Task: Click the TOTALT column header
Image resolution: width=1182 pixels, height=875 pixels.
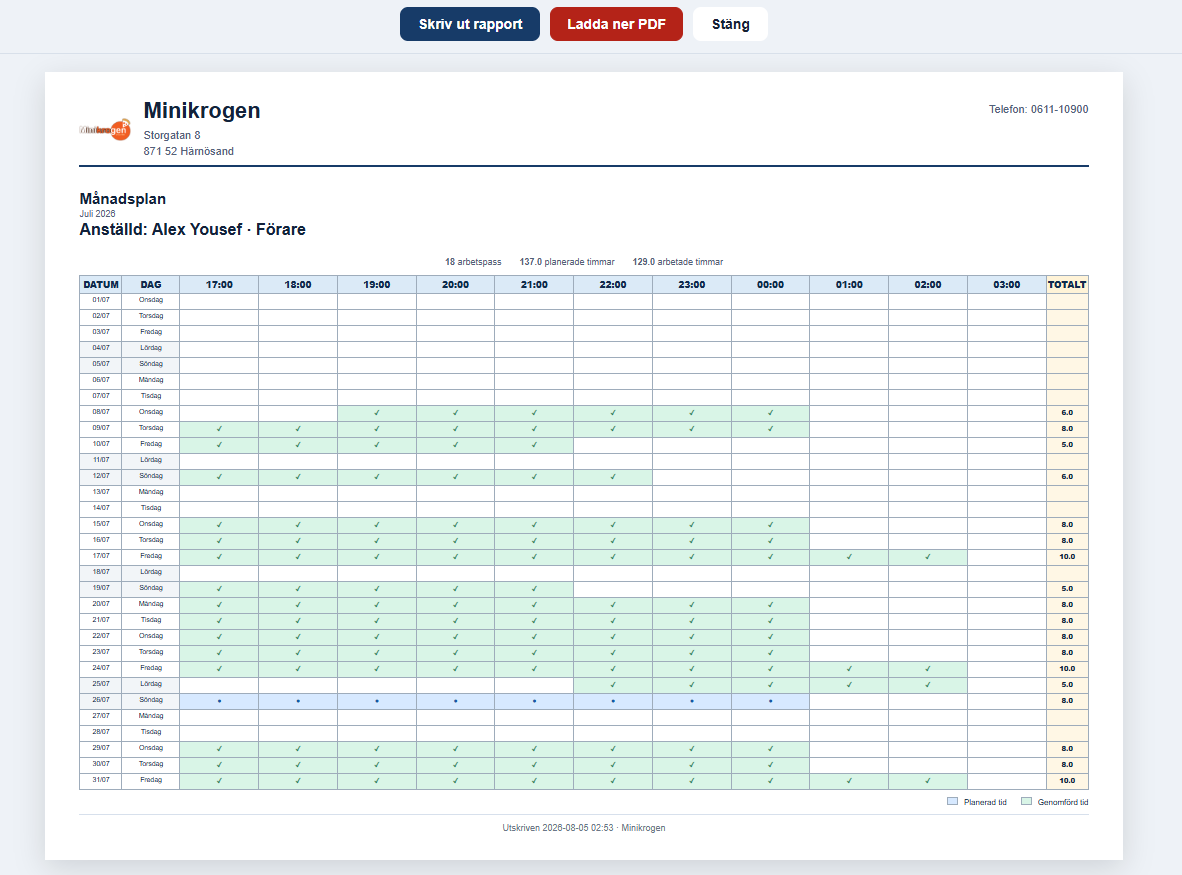Action: [1067, 284]
